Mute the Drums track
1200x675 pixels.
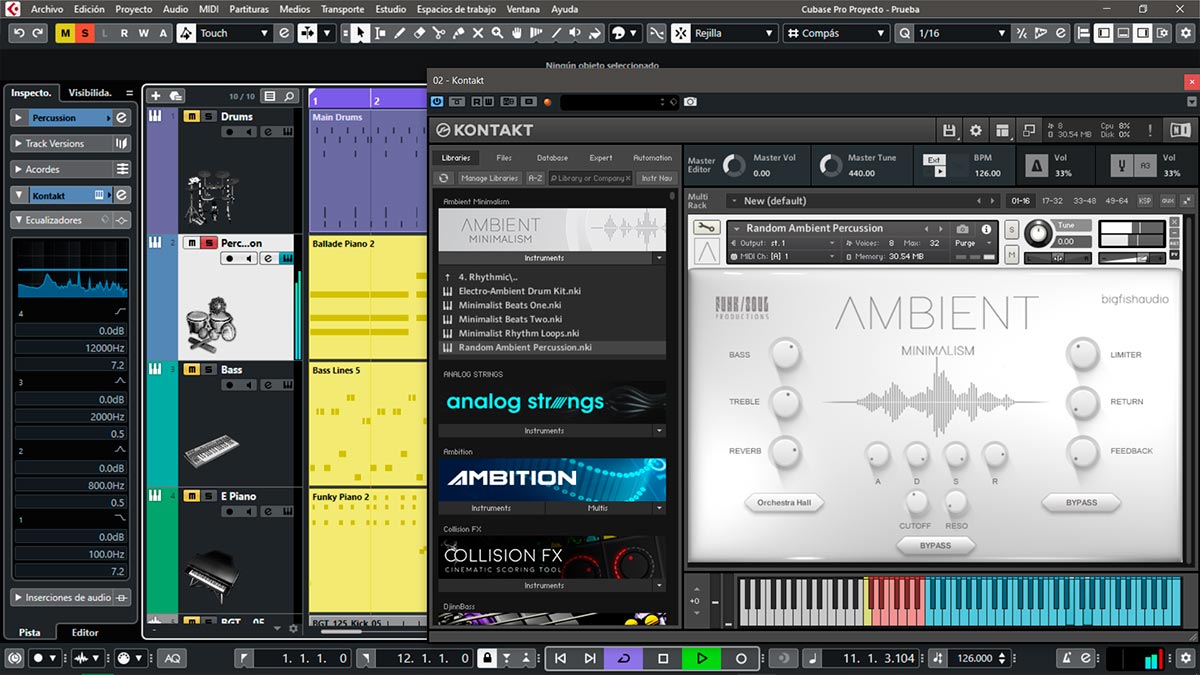click(x=192, y=117)
